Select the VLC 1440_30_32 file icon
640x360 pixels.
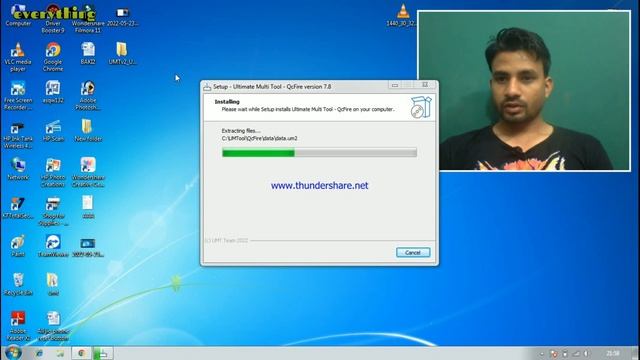click(x=402, y=16)
